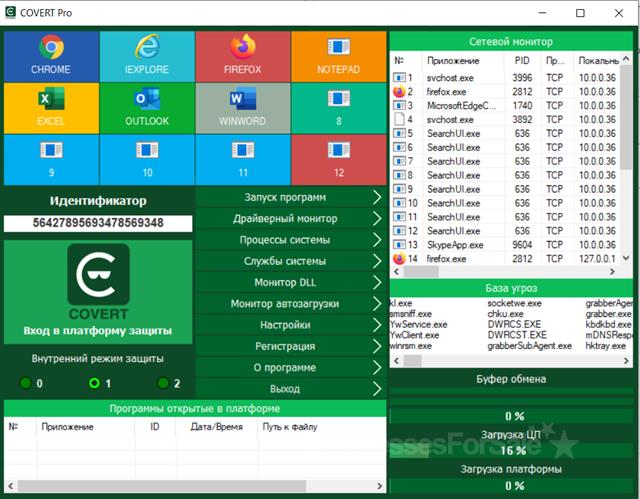Open the IEXPLORE browser tile
The height and width of the screenshot is (499, 640).
click(x=147, y=55)
